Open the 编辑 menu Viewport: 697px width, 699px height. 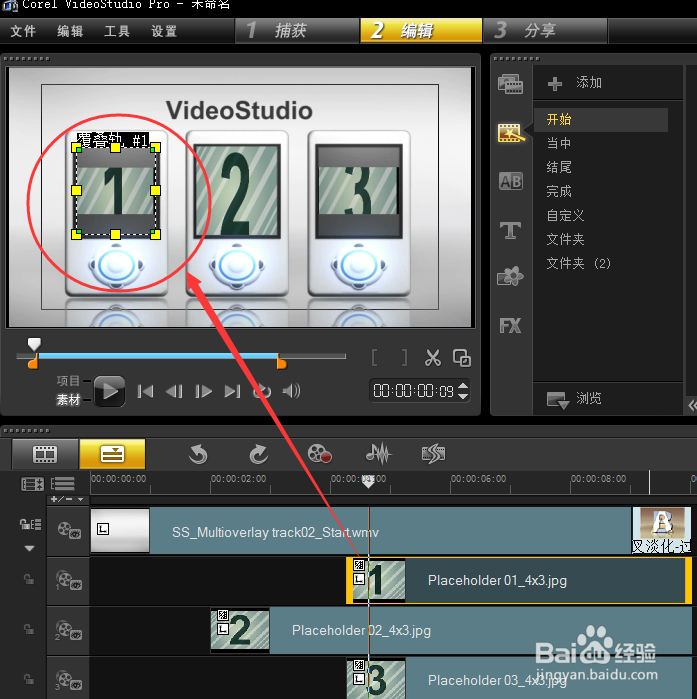pyautogui.click(x=70, y=31)
